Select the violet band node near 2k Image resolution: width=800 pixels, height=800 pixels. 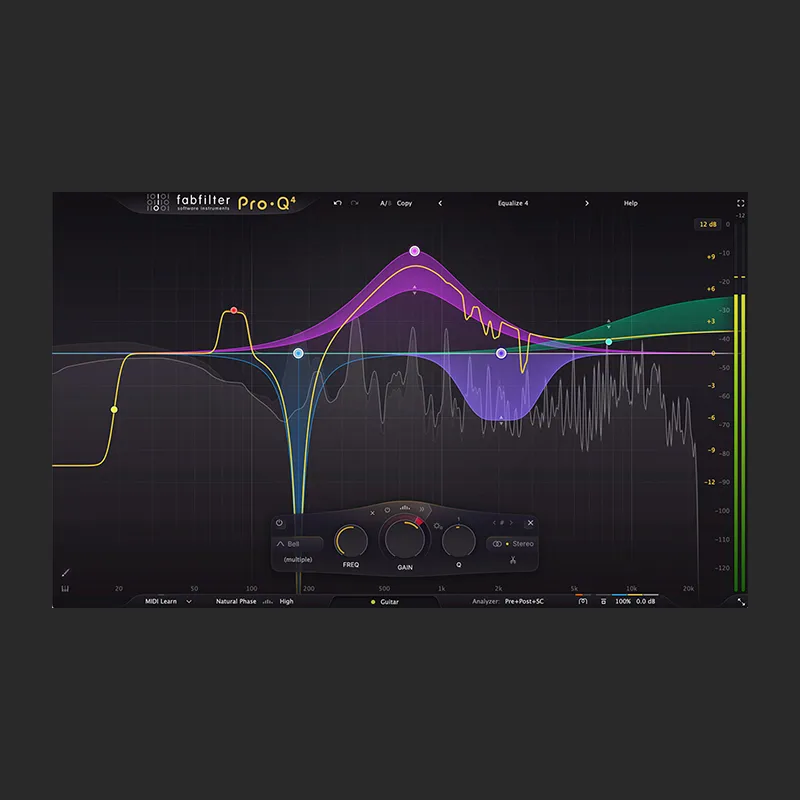501,353
